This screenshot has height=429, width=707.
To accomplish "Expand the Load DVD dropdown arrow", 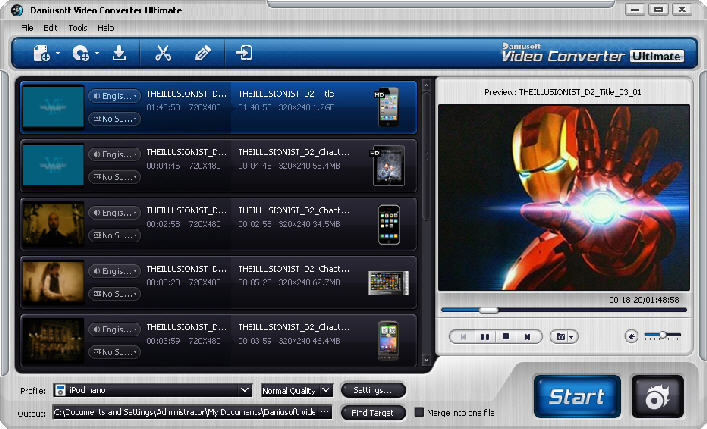I will tap(97, 53).
